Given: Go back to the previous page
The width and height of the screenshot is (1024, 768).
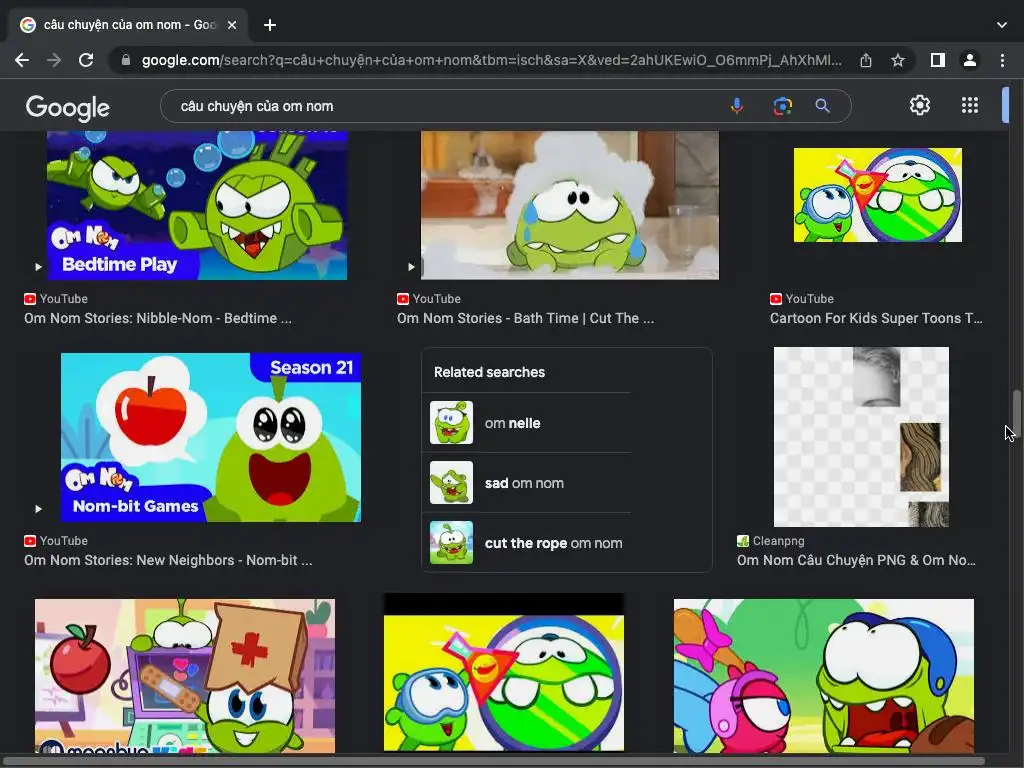Looking at the screenshot, I should tap(22, 60).
